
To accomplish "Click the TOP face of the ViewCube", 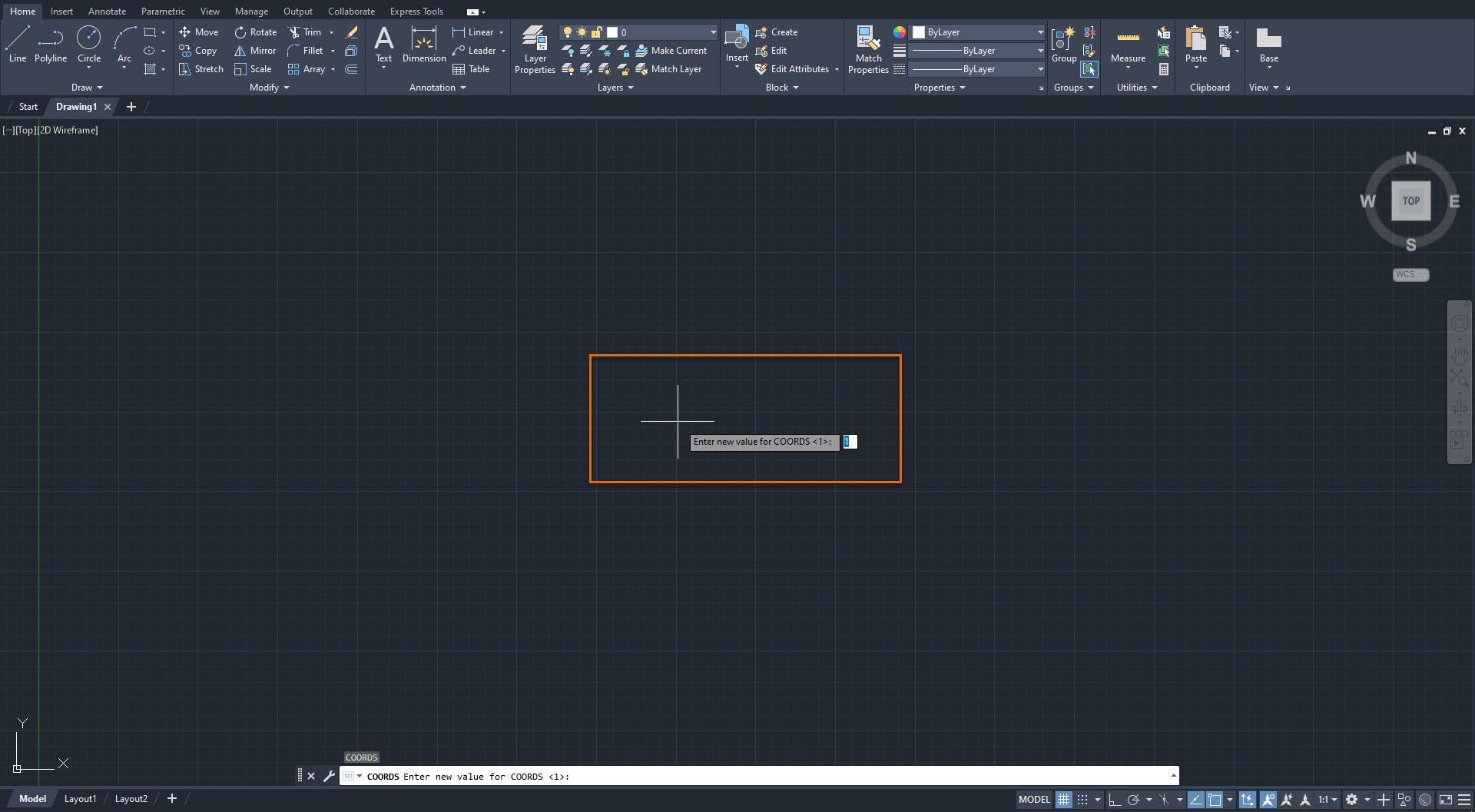I will coord(1411,201).
